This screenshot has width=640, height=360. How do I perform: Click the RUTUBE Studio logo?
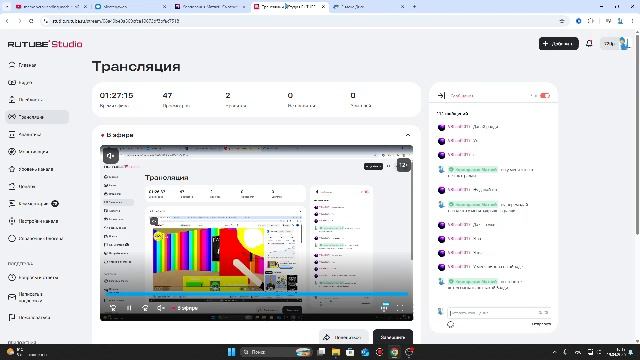(x=45, y=44)
